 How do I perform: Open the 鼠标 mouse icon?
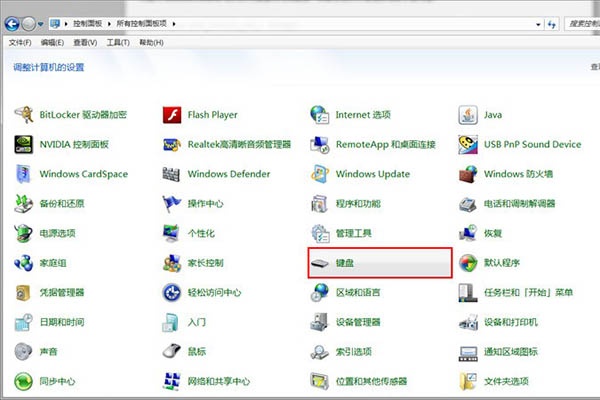pyautogui.click(x=171, y=351)
